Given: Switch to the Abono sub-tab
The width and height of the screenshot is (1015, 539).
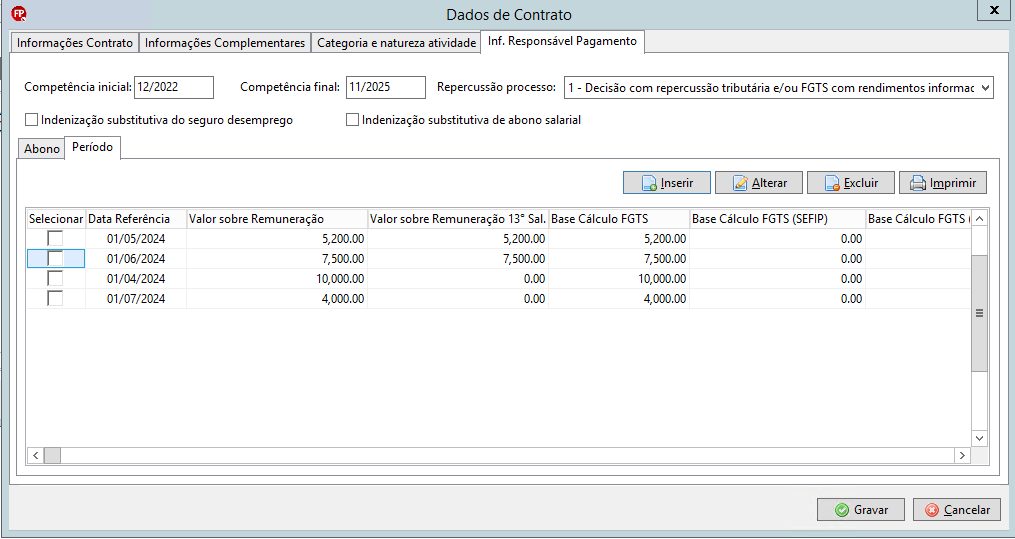Looking at the screenshot, I should coord(42,149).
